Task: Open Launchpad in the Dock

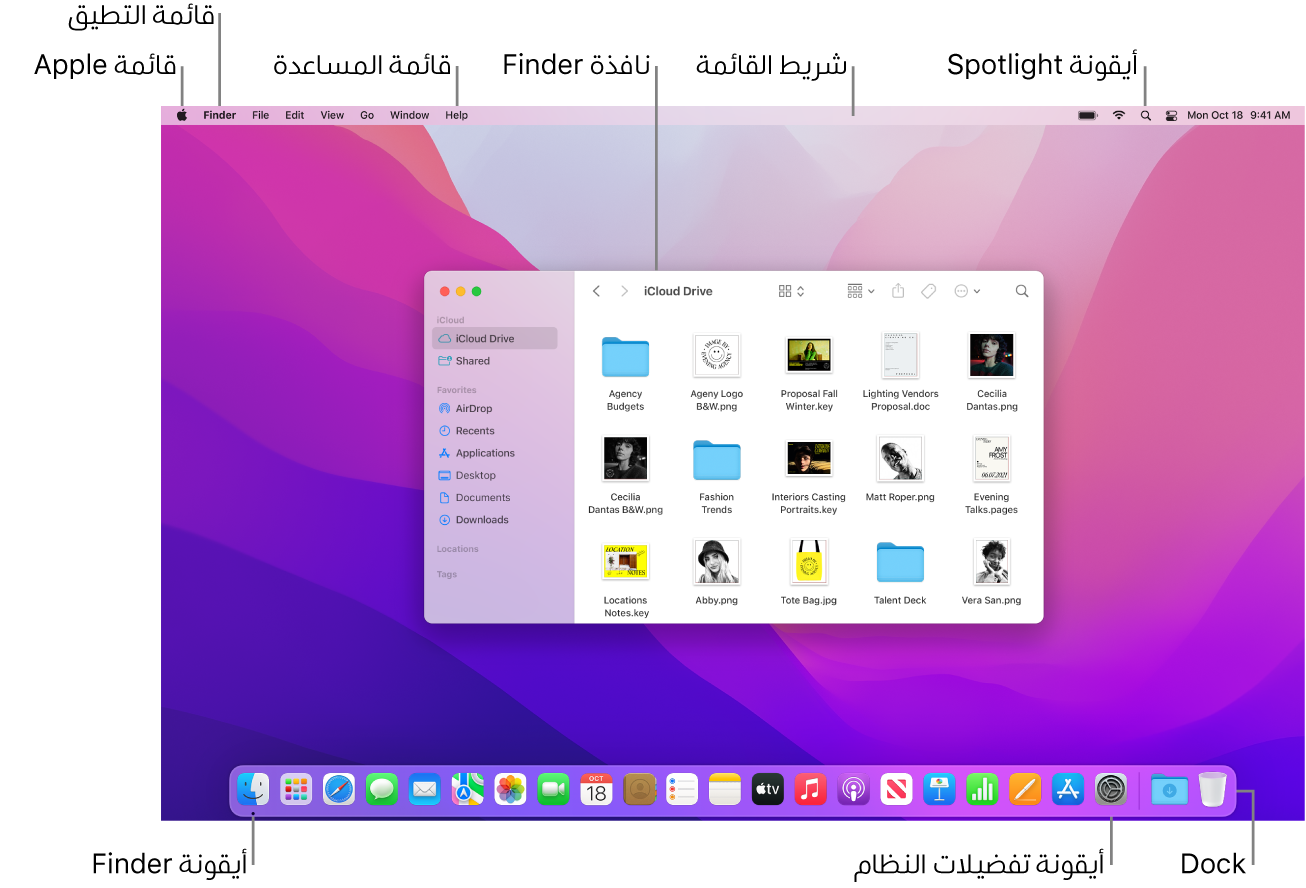Action: coord(295,789)
